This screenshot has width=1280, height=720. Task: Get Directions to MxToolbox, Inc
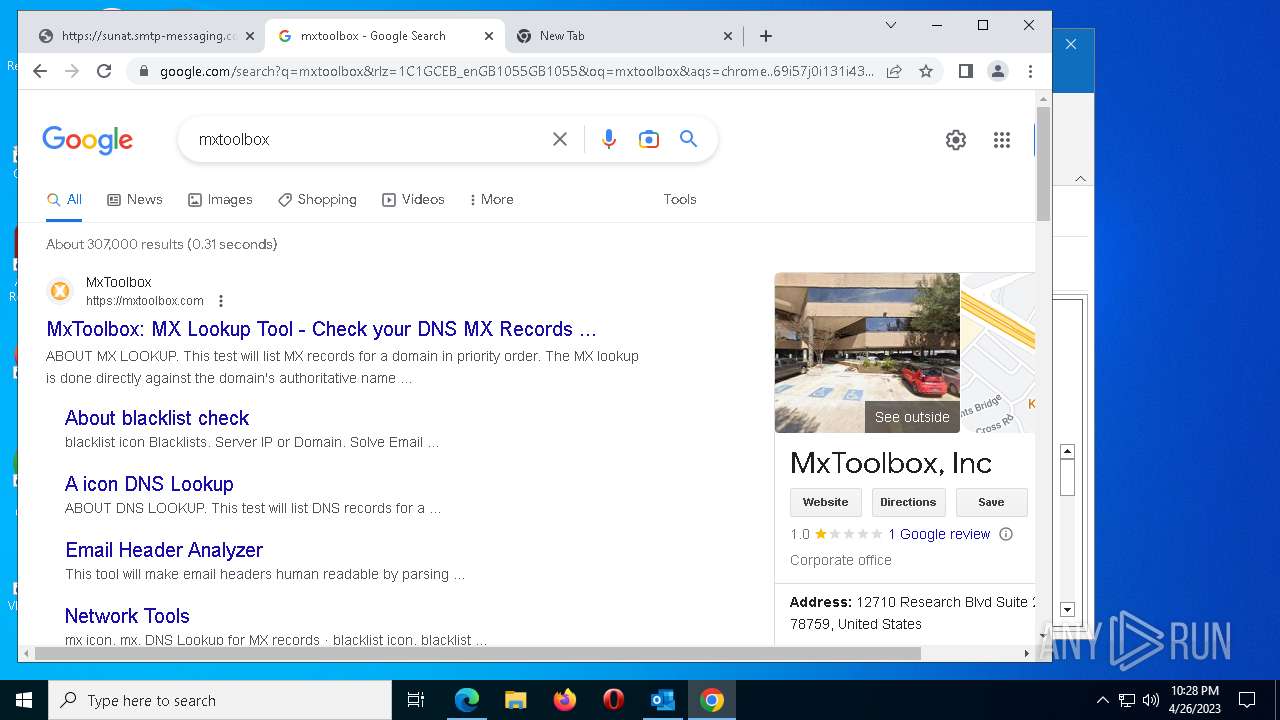point(908,502)
